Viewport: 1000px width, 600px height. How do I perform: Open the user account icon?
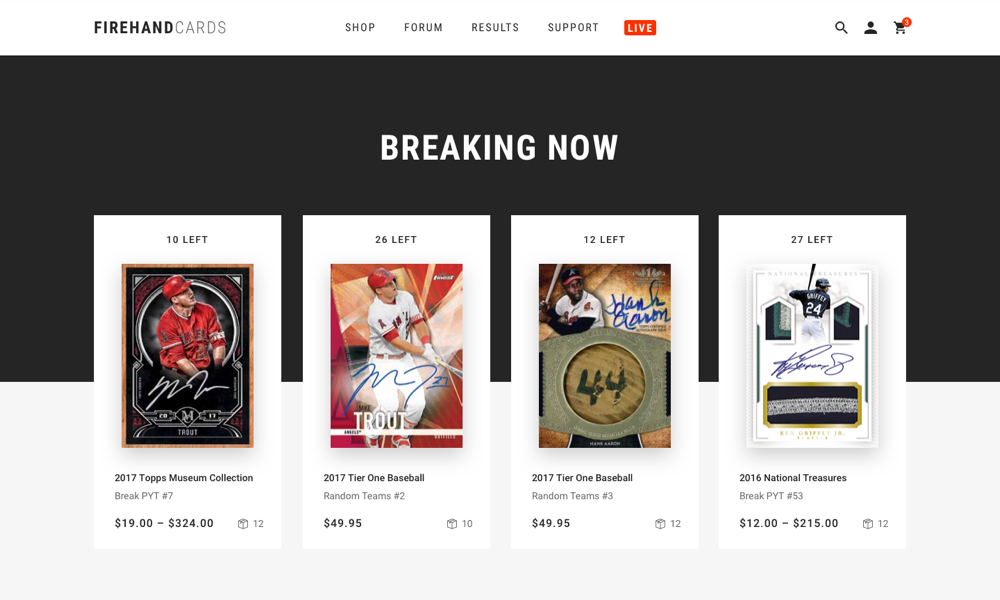871,27
